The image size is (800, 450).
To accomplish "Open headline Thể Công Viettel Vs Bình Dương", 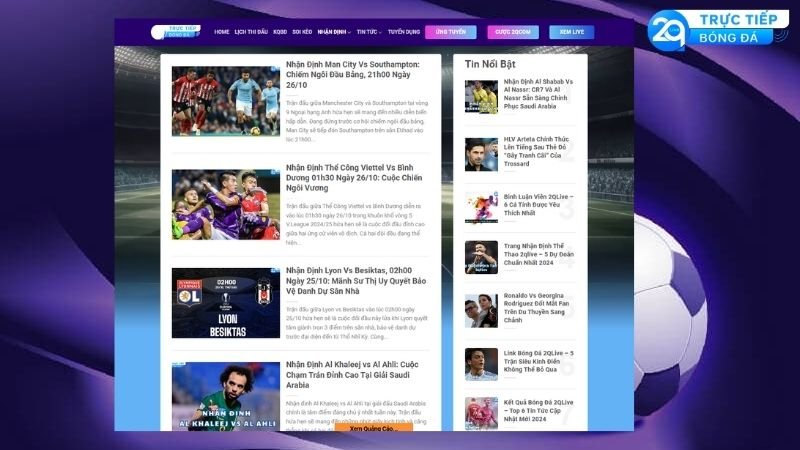I will tap(354, 178).
